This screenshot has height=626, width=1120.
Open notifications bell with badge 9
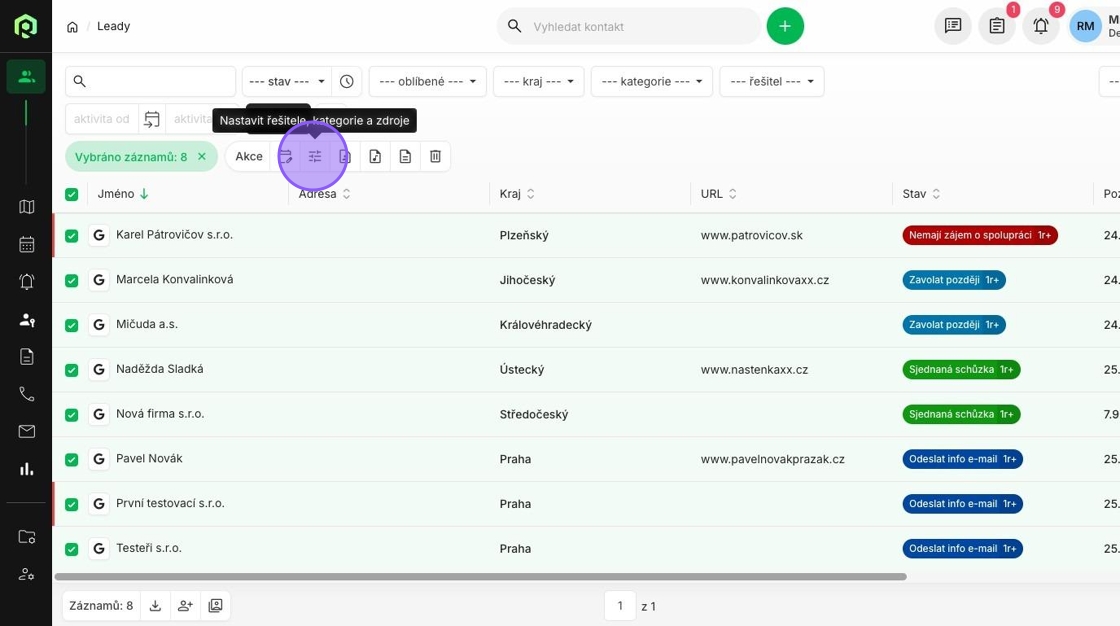[x=1041, y=26]
